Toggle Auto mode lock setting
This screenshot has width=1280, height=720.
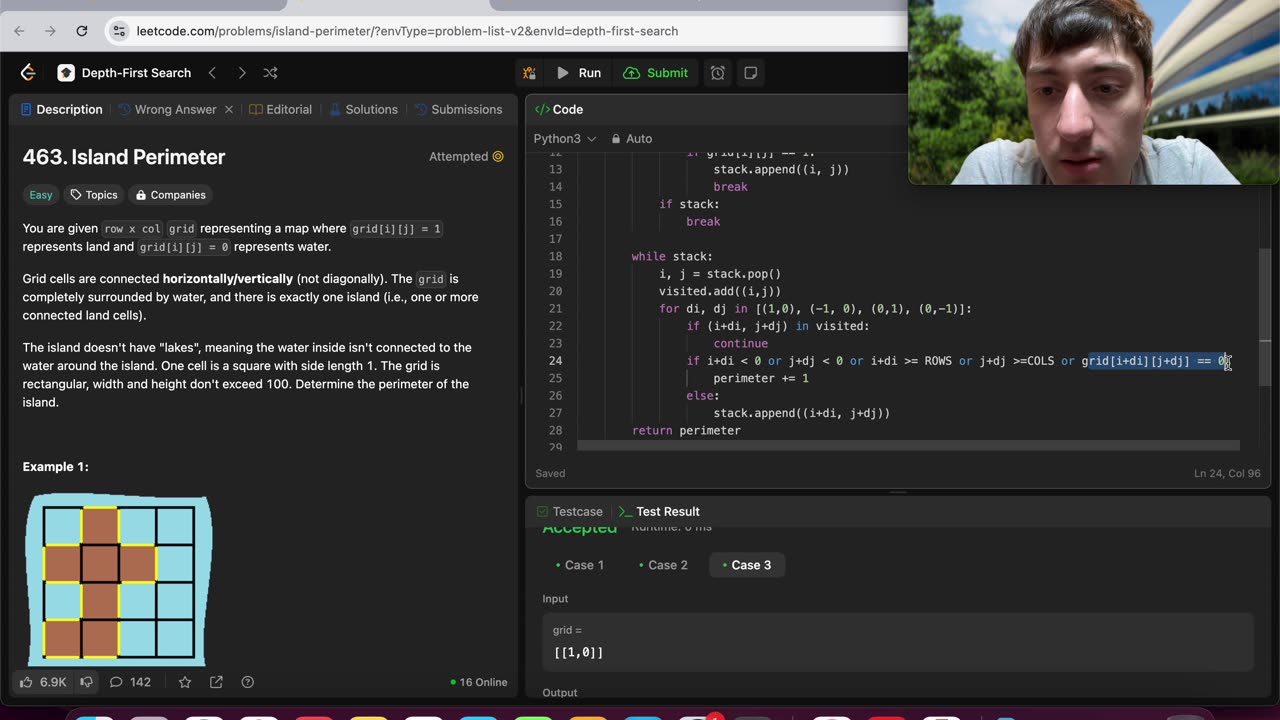(631, 139)
